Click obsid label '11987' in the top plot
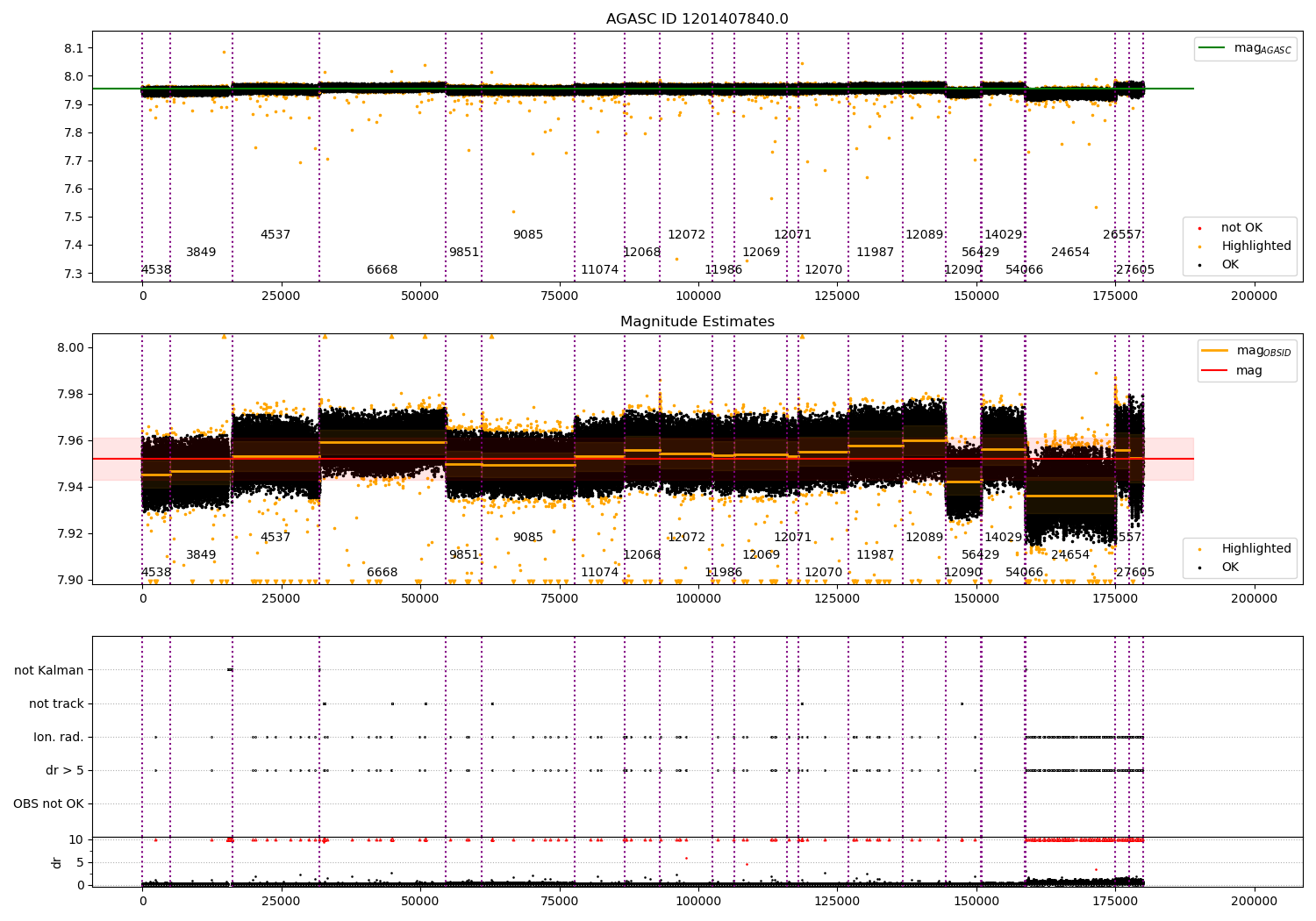This screenshot has height=921, width=1316. tap(876, 253)
